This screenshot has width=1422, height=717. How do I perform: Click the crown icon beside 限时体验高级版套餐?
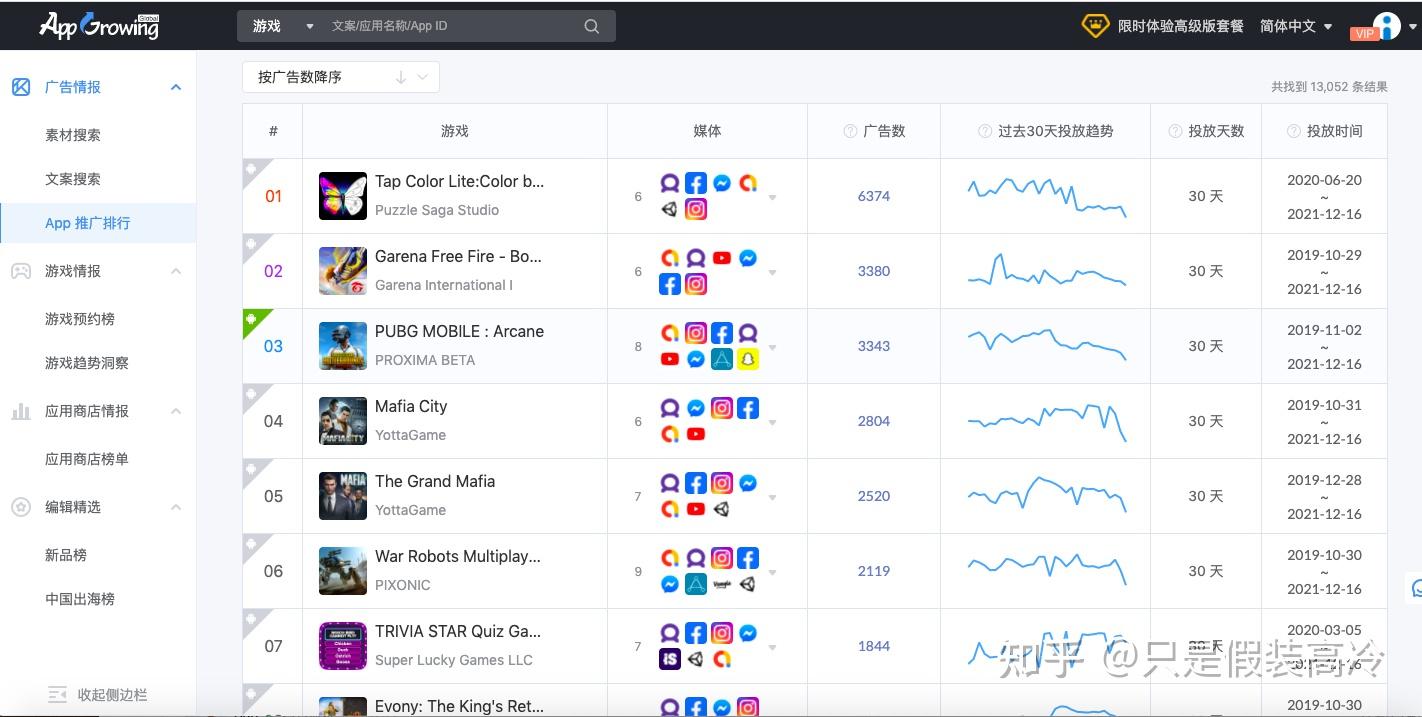point(1096,25)
